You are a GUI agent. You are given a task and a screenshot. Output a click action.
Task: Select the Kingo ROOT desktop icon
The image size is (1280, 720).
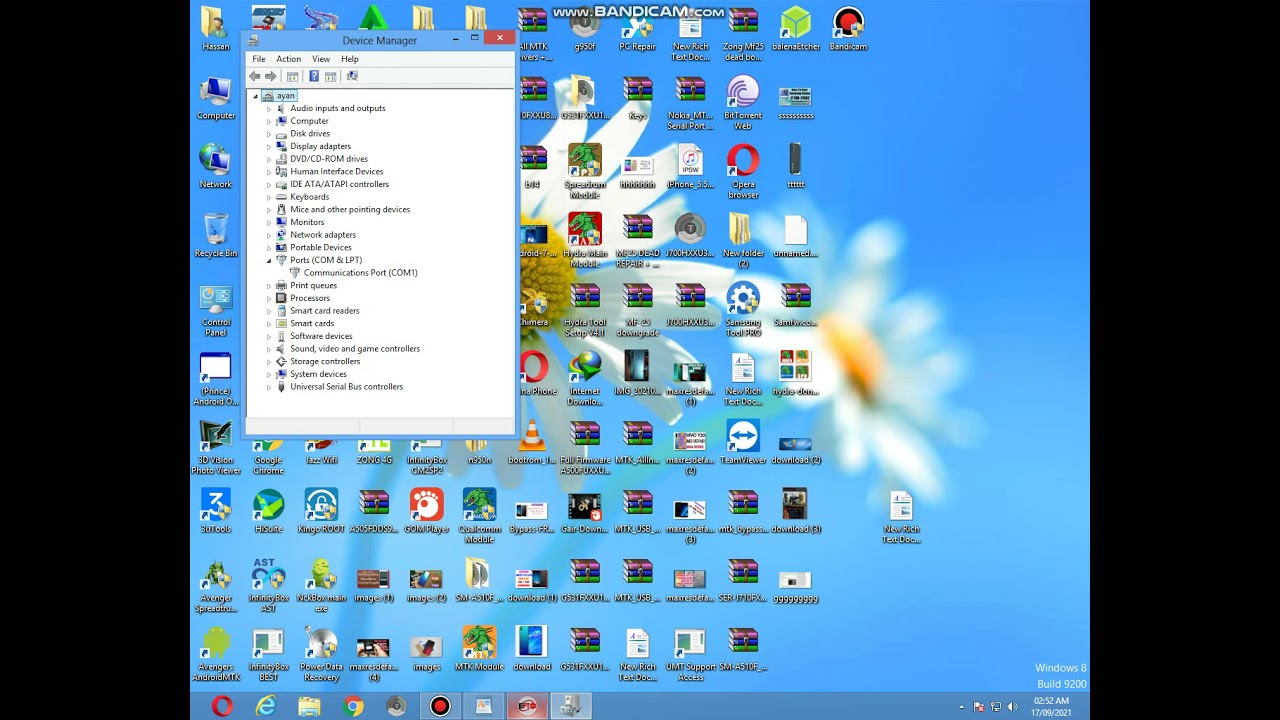[321, 510]
